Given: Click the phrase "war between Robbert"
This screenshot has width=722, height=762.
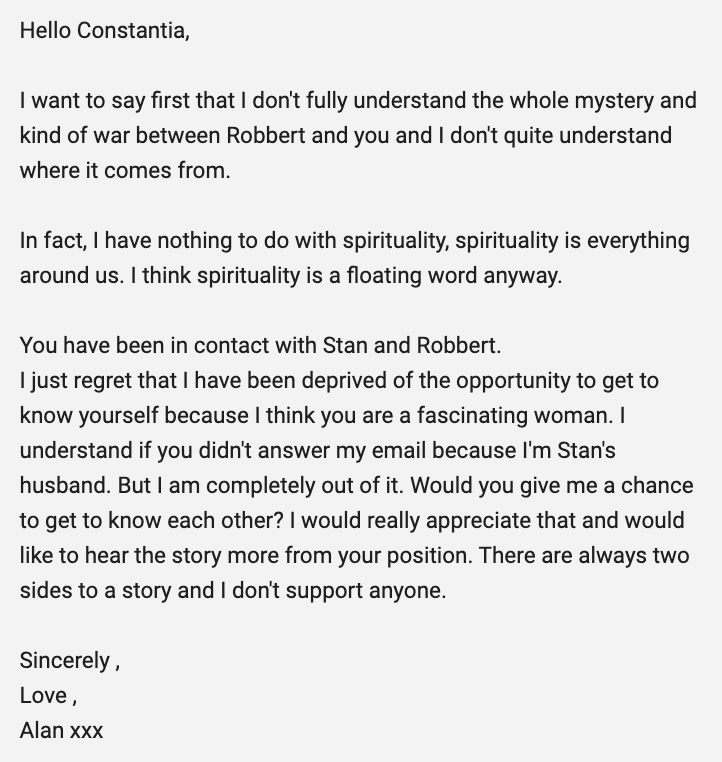Looking at the screenshot, I should pyautogui.click(x=158, y=136).
